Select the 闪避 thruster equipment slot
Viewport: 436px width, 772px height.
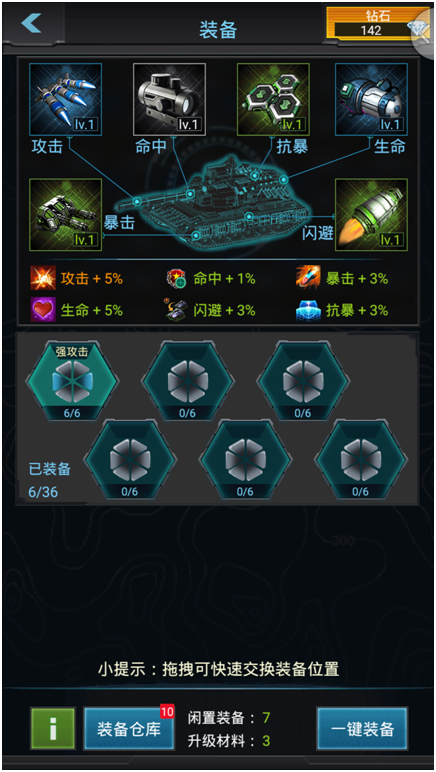pyautogui.click(x=372, y=215)
